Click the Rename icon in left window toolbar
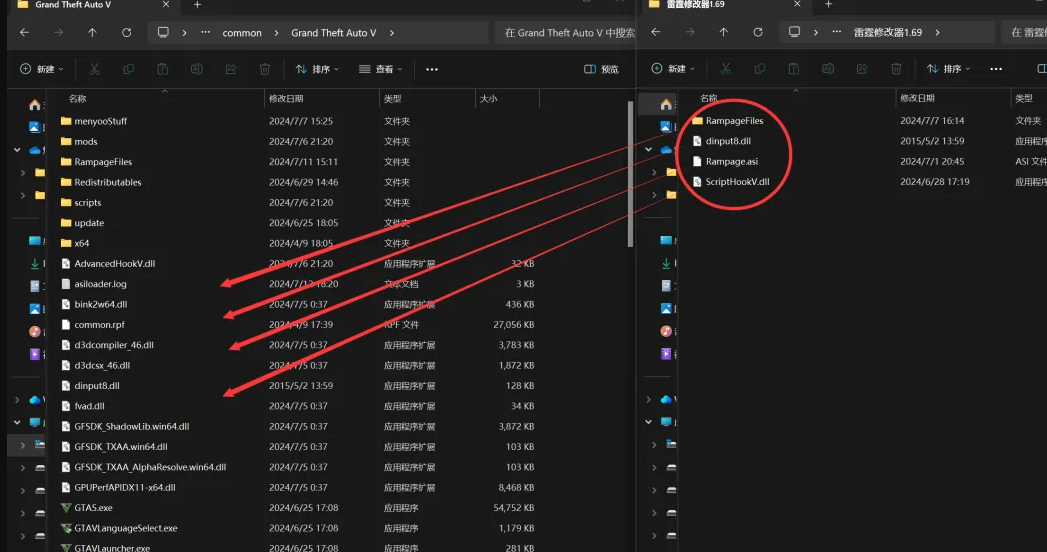The height and width of the screenshot is (552, 1047). [x=196, y=69]
